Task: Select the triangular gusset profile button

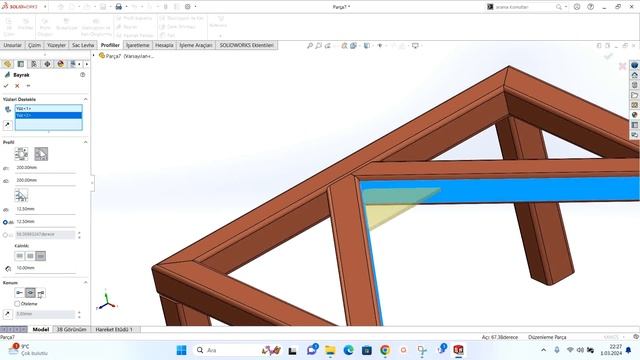Action: click(x=41, y=154)
